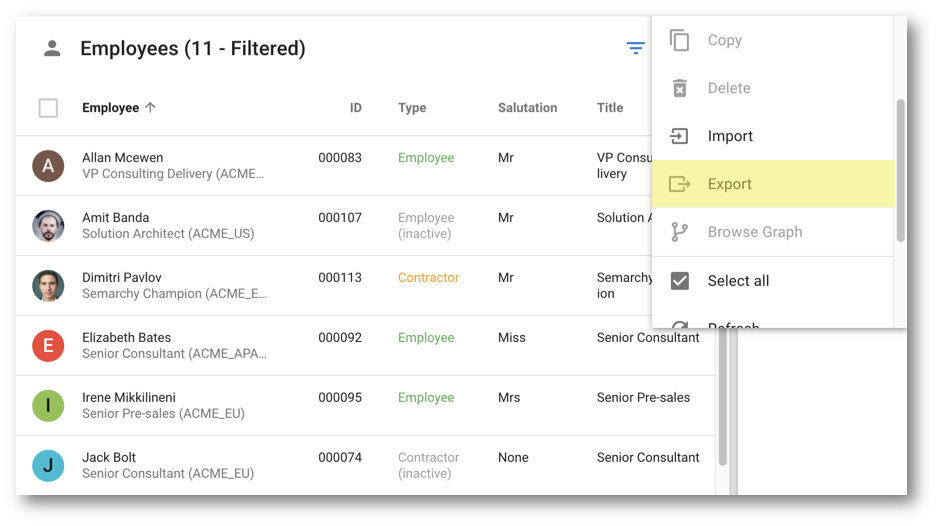Image resolution: width=938 pixels, height=526 pixels.
Task: Click Amit Banda's profile photo
Action: (x=48, y=226)
